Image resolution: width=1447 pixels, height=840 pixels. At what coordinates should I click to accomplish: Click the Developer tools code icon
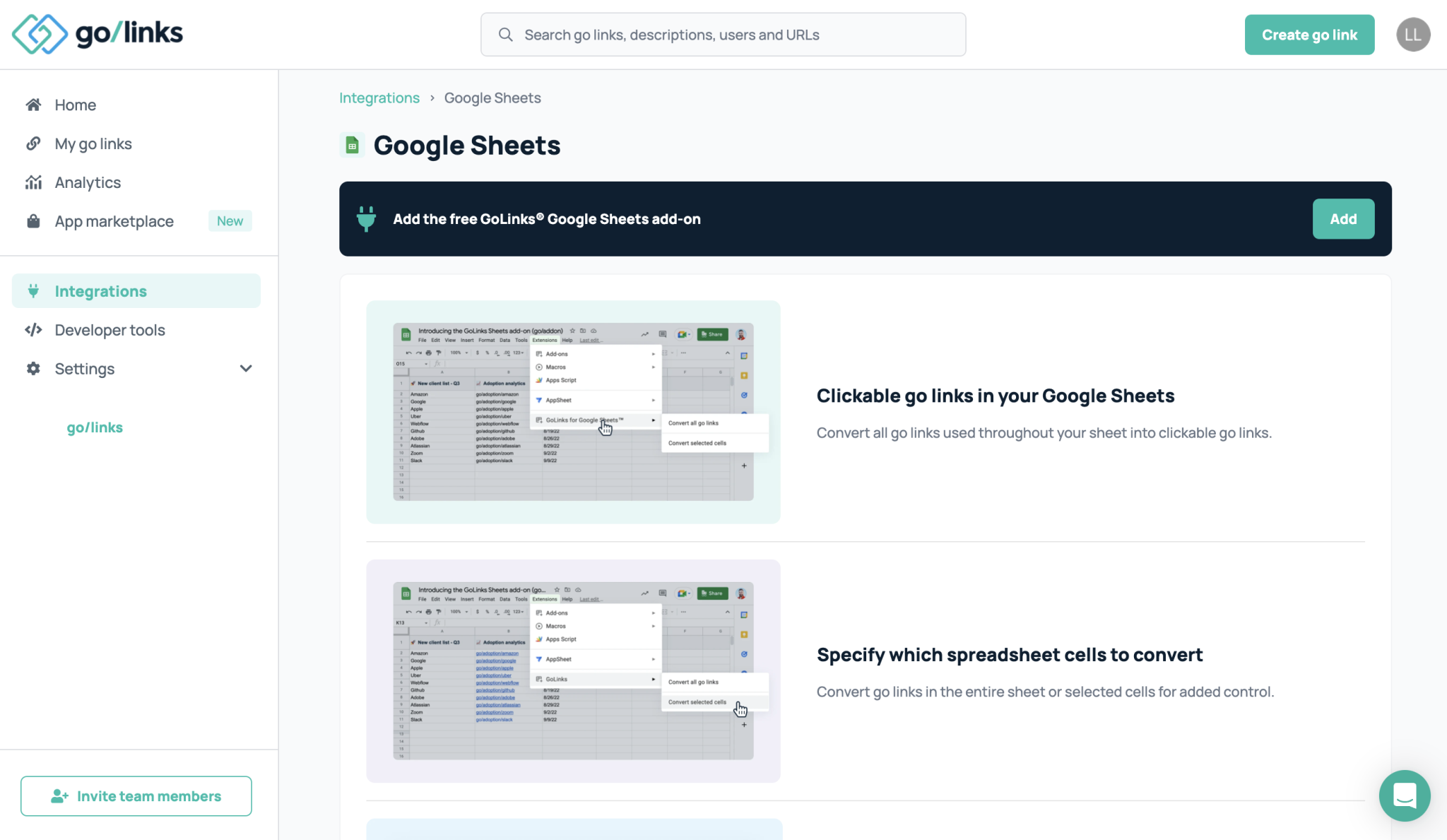[x=33, y=329]
